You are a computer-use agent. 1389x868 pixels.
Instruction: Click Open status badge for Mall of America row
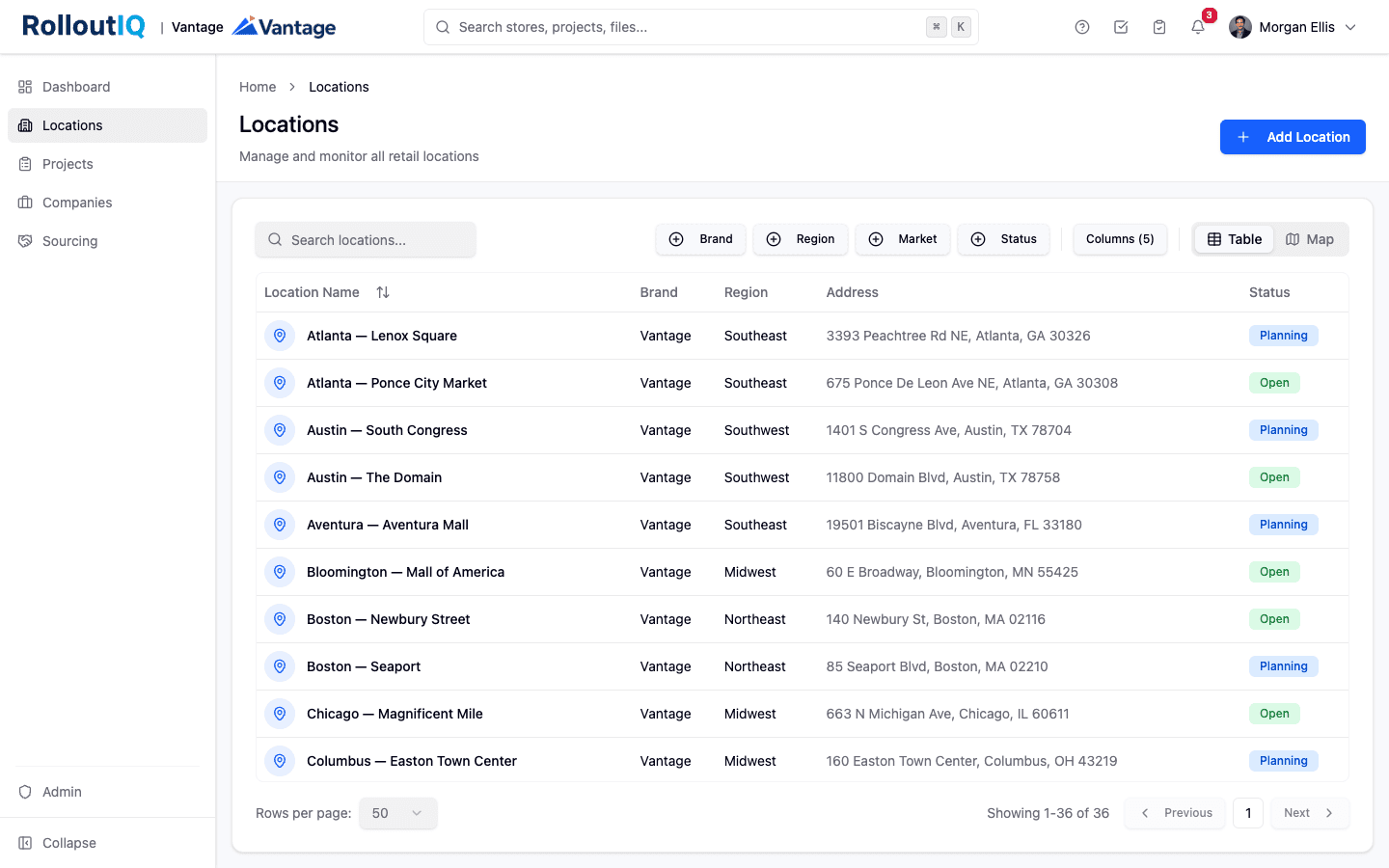pyautogui.click(x=1274, y=572)
